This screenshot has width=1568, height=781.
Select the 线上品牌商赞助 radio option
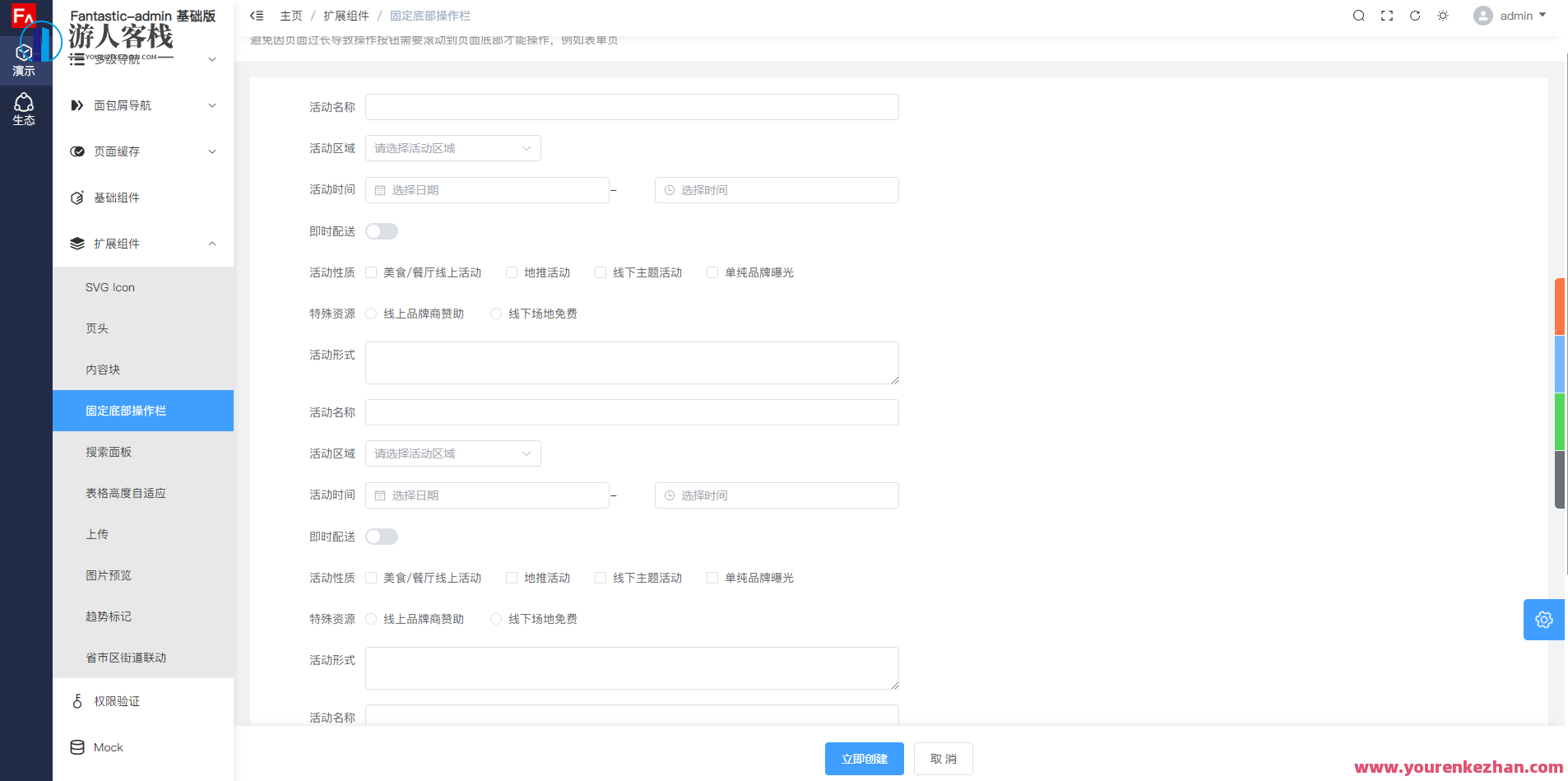click(x=371, y=314)
